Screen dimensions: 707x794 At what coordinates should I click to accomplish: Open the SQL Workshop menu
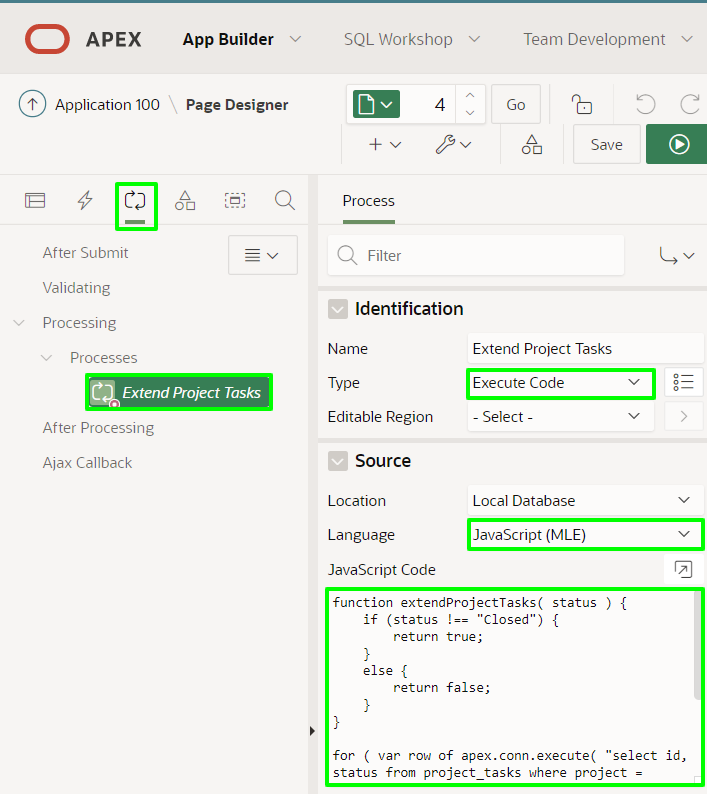tap(398, 39)
